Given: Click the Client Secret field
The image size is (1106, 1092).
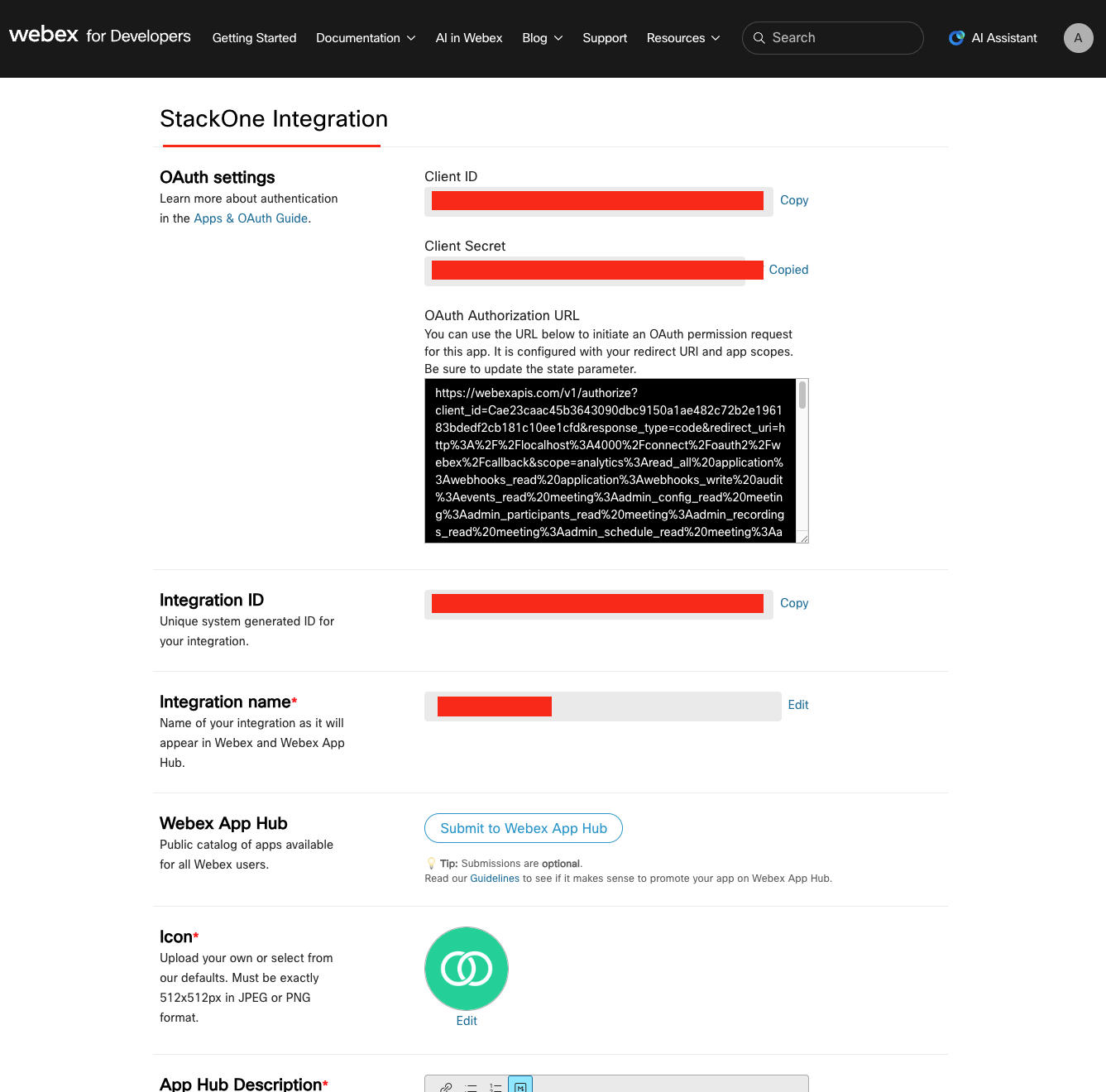Looking at the screenshot, I should (x=585, y=271).
